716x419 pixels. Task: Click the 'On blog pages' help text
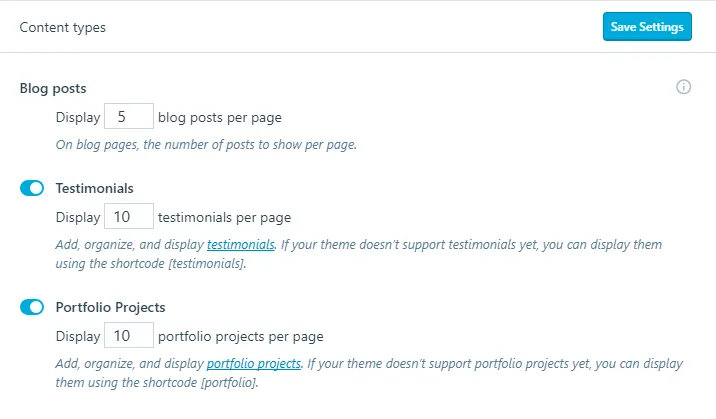coord(206,145)
